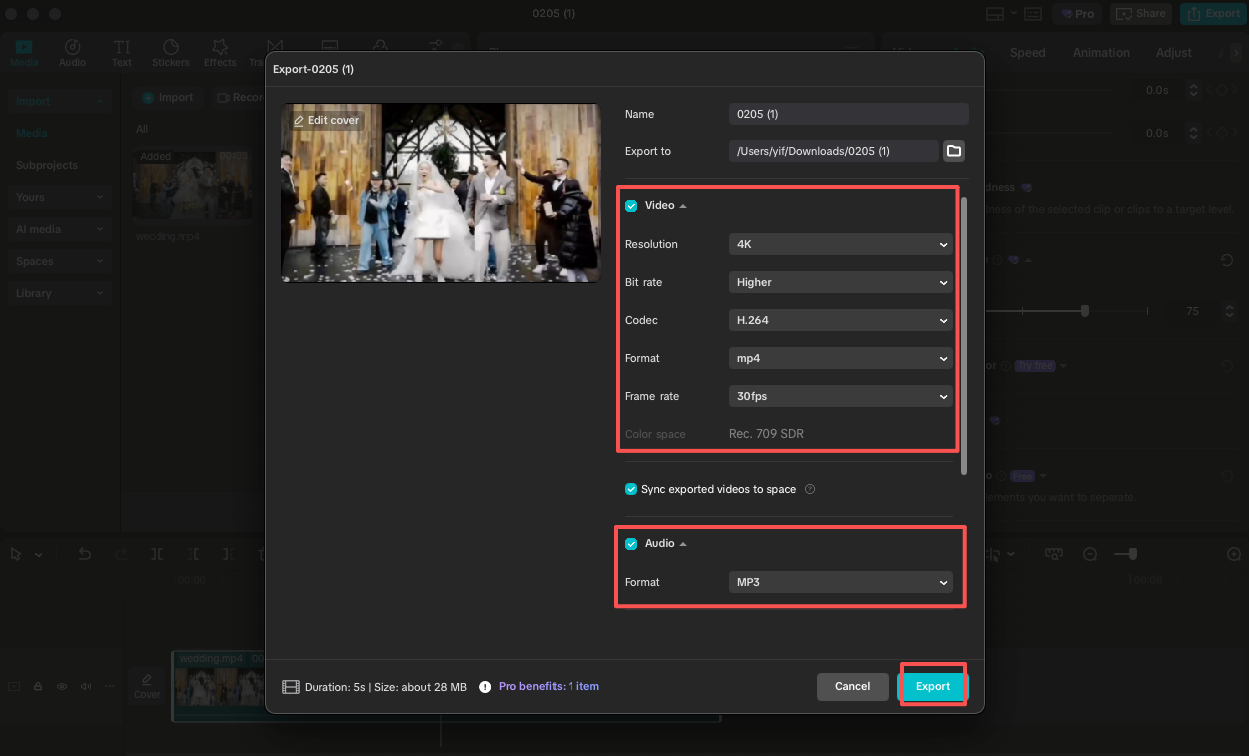Click the timeline zoom slider handle
The height and width of the screenshot is (756, 1249).
point(1131,553)
